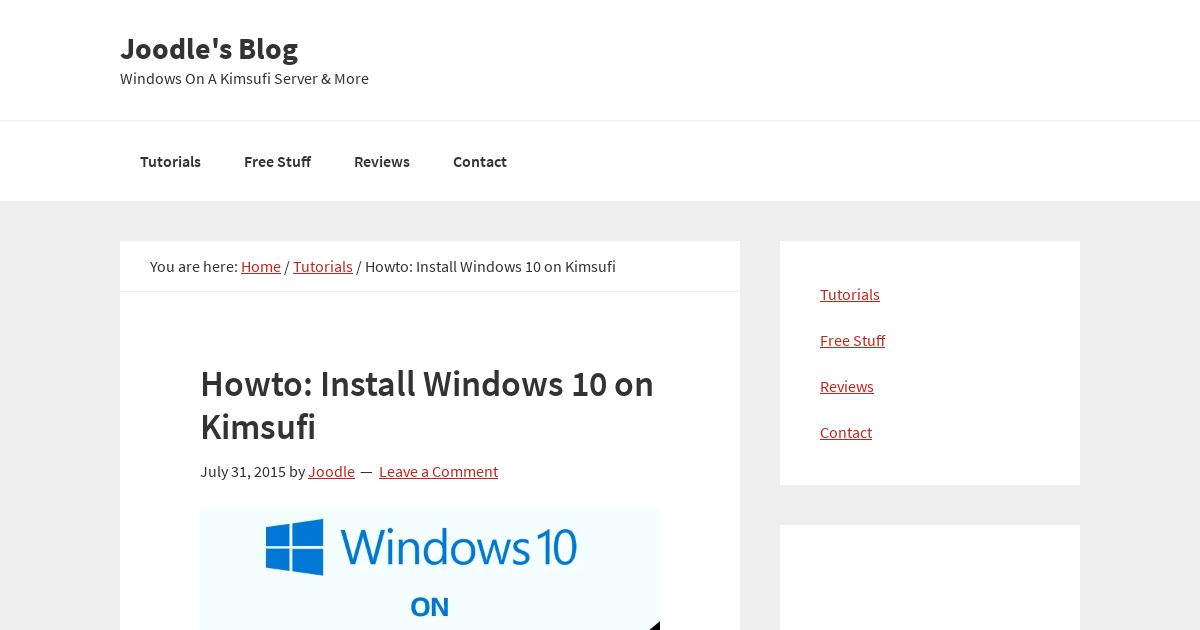Select the breadcrumb text 'Howto: Install Windows 10 on Kimsufi'
Viewport: 1200px width, 630px height.
click(x=490, y=266)
